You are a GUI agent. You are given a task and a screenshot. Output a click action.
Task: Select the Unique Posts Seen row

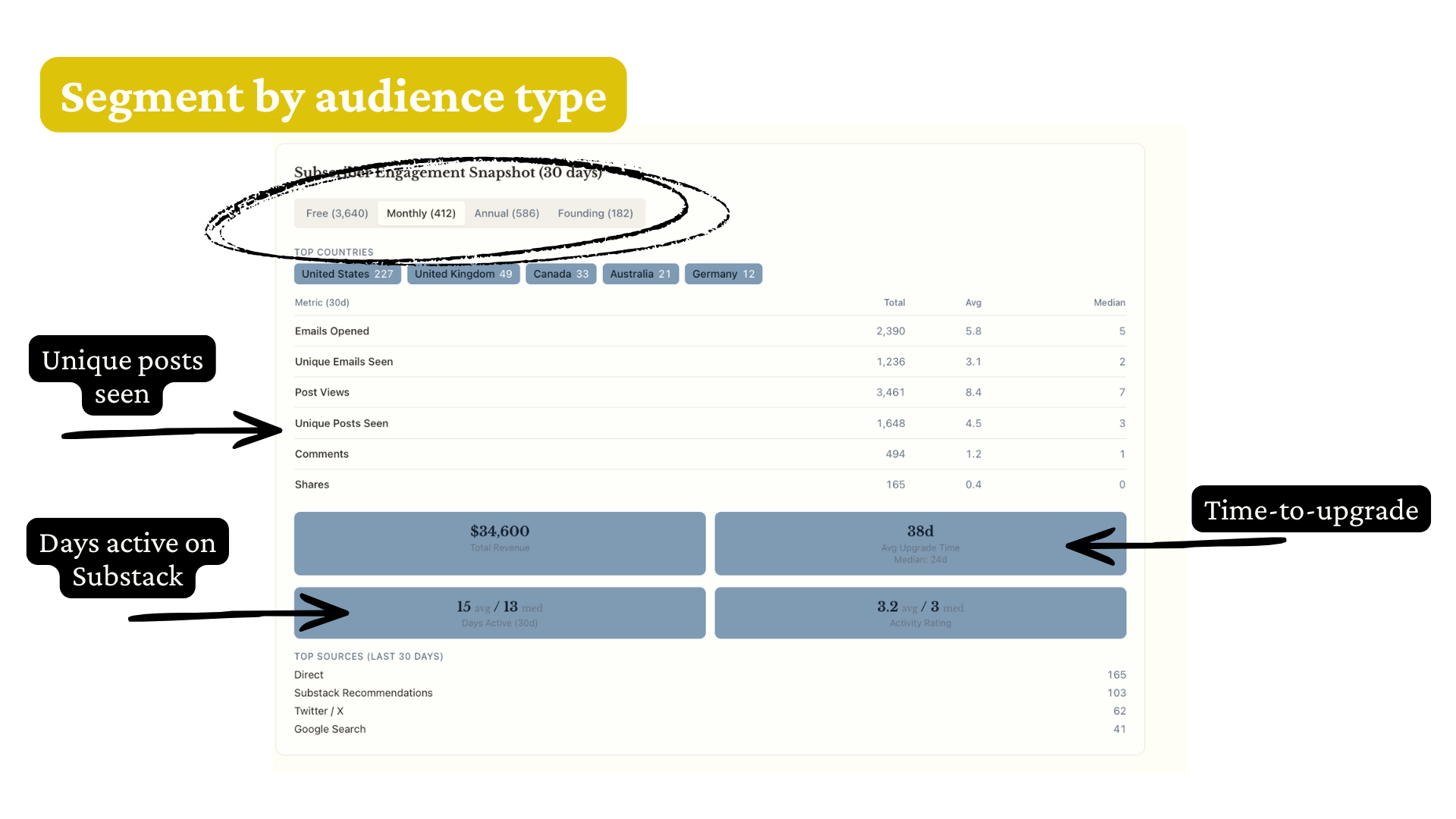[341, 423]
